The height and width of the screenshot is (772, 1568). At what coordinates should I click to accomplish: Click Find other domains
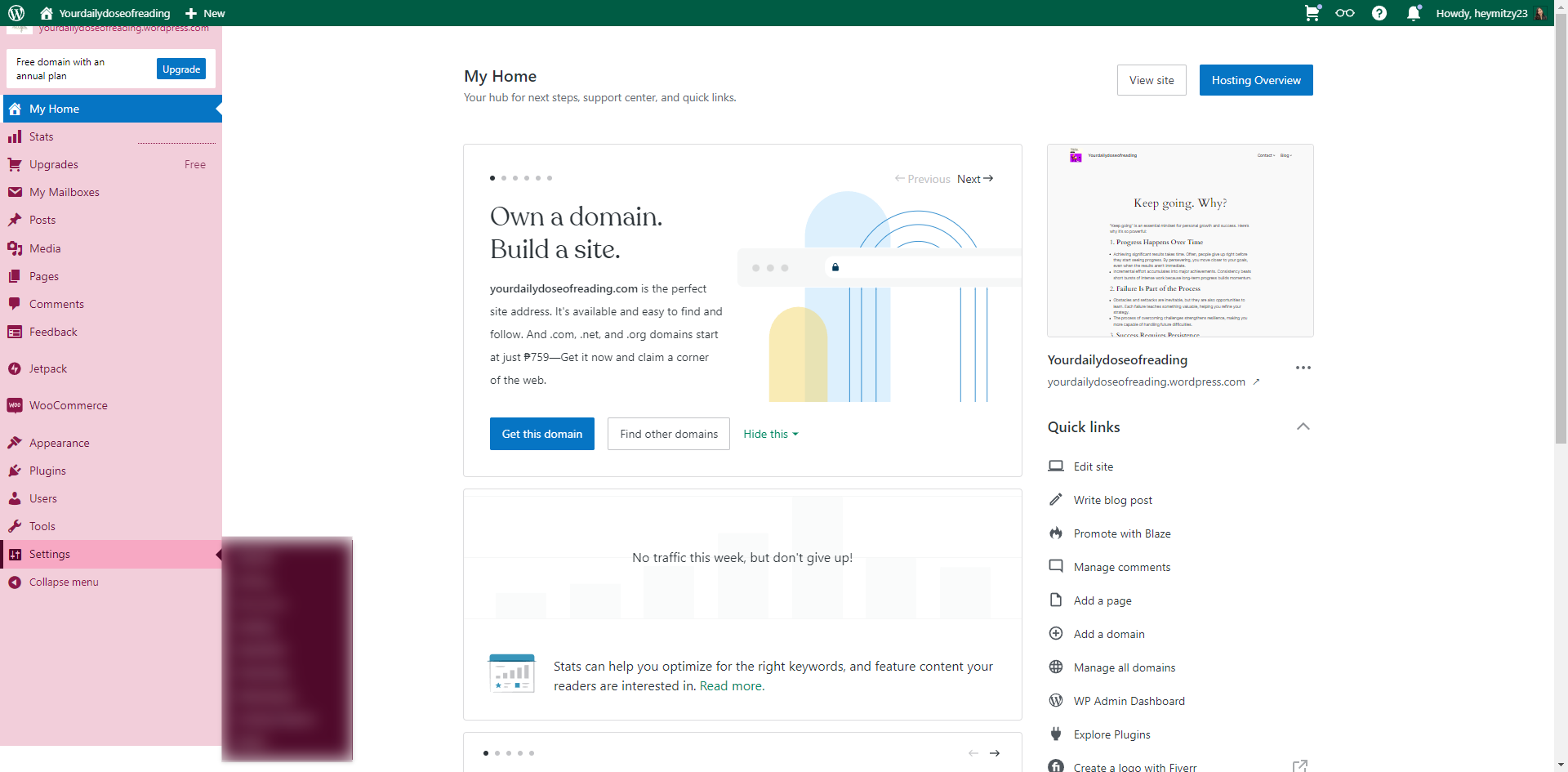click(669, 434)
